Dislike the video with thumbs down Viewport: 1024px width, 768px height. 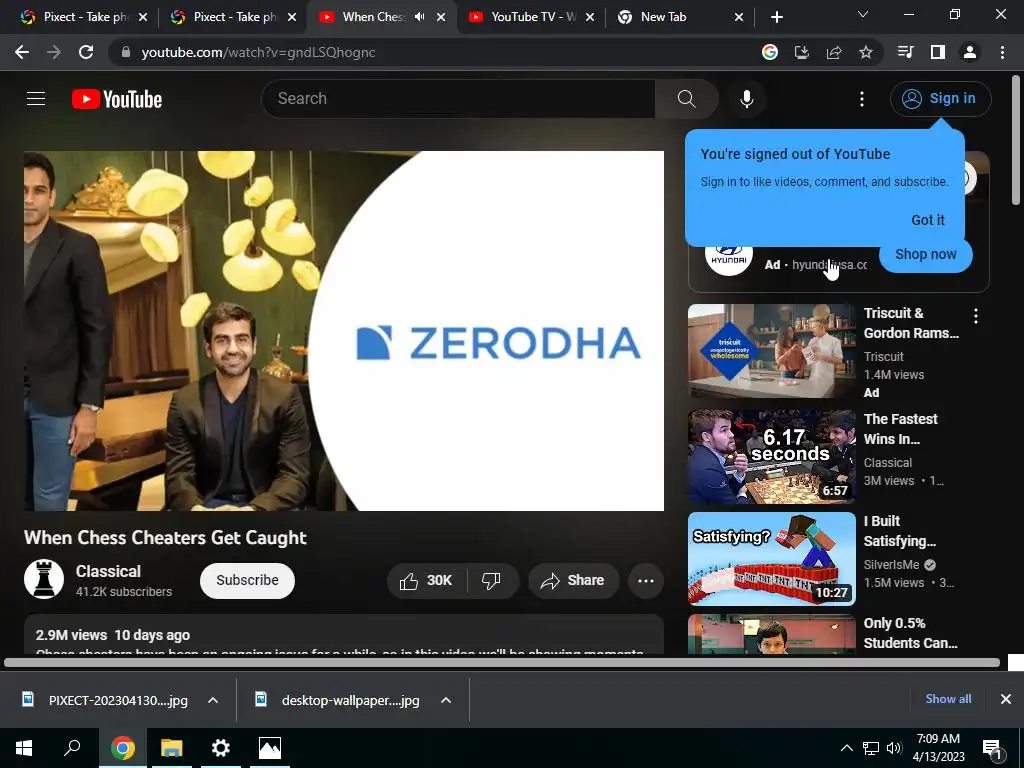[x=491, y=581]
